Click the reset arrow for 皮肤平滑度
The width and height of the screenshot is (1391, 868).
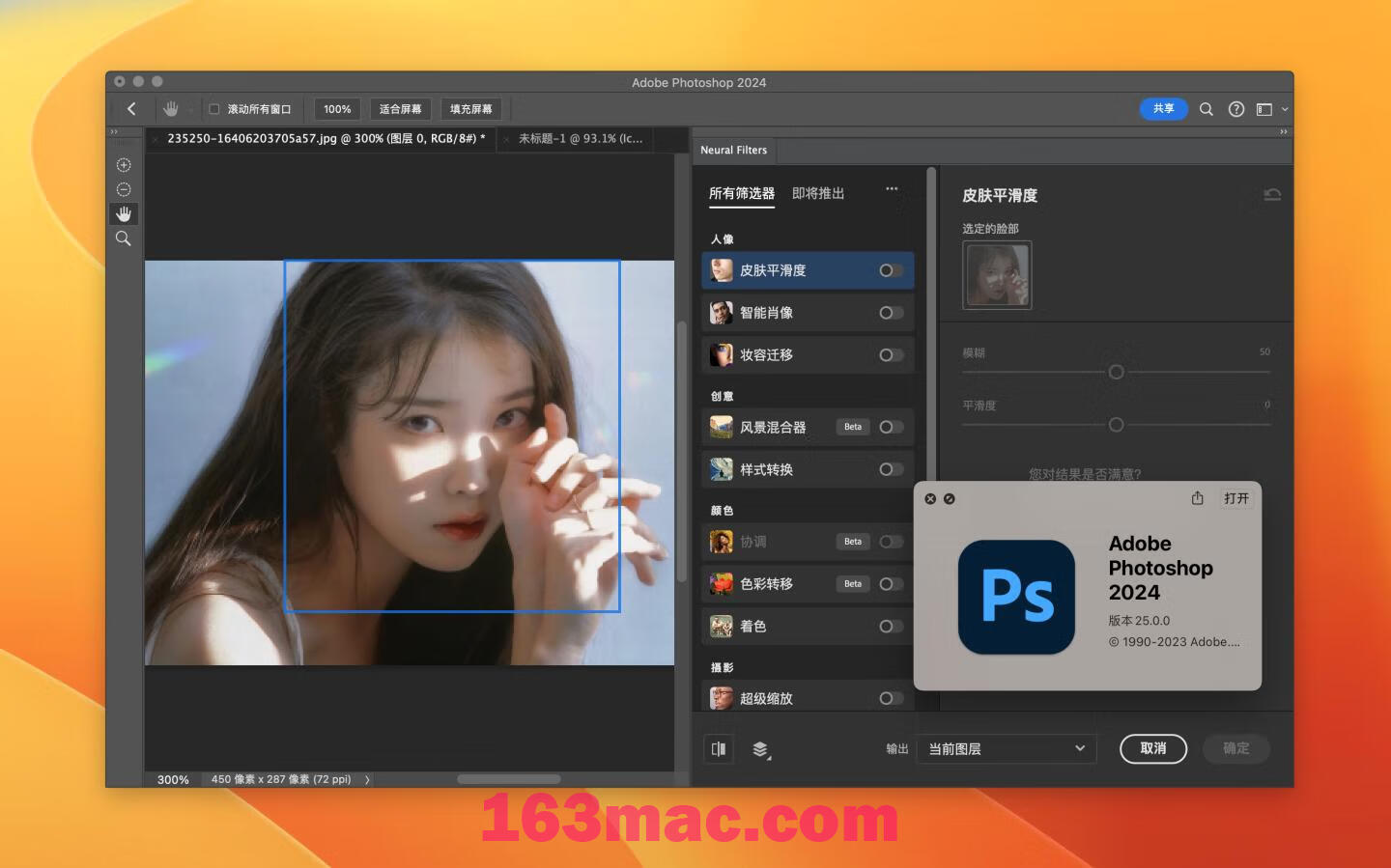(x=1272, y=195)
